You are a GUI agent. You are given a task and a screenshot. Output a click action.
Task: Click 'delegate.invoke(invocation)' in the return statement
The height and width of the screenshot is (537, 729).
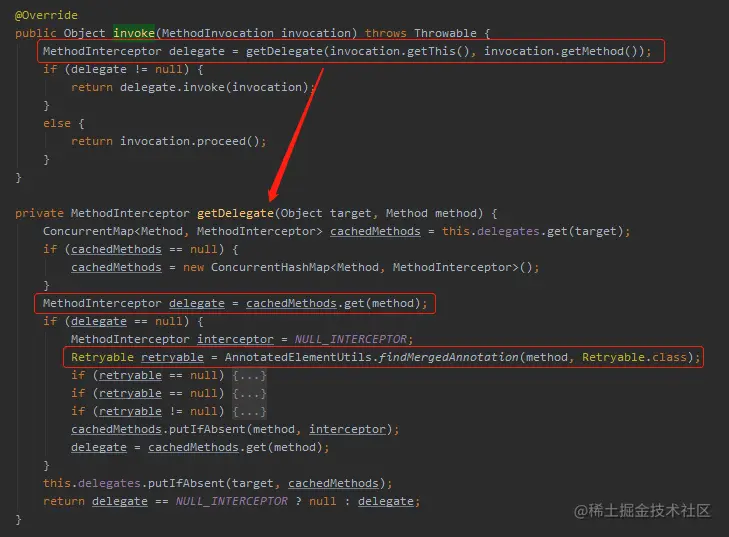(214, 87)
